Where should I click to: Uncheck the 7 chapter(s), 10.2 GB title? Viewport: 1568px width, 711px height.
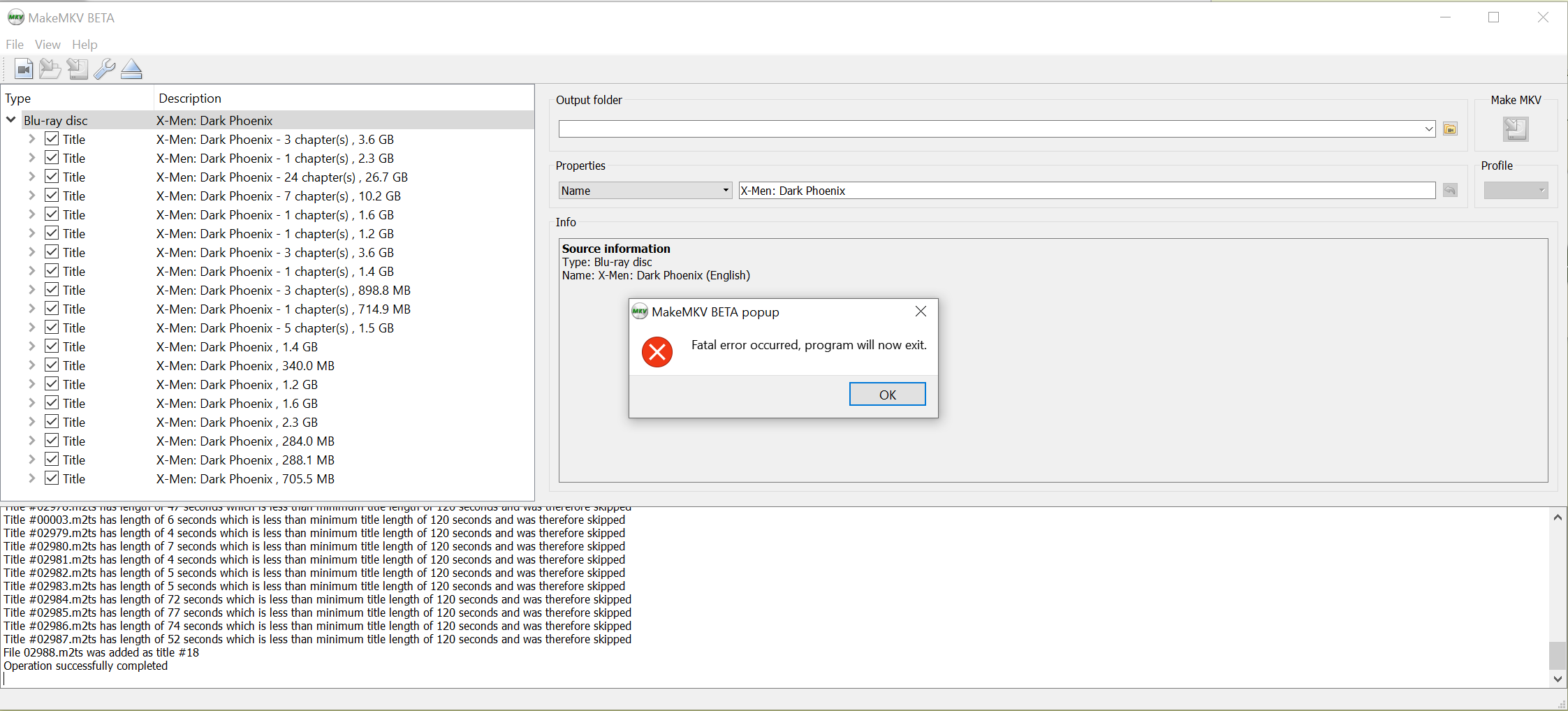(52, 195)
